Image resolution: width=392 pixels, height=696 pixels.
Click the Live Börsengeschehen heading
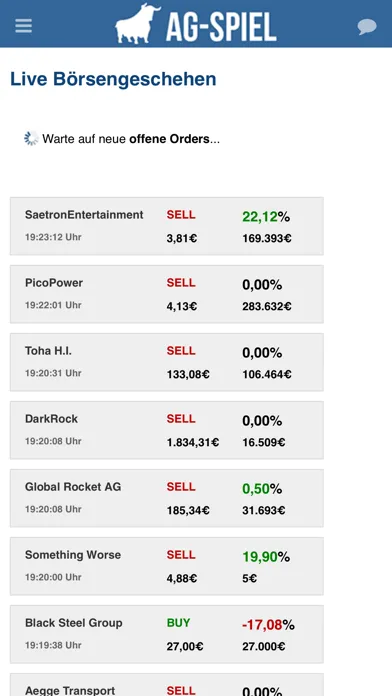(x=113, y=79)
